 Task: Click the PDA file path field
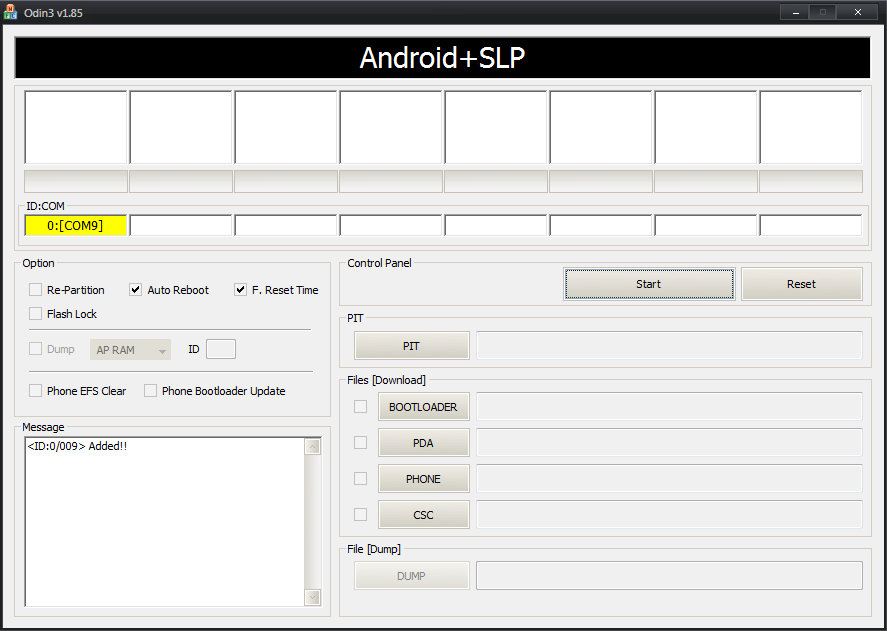point(669,443)
